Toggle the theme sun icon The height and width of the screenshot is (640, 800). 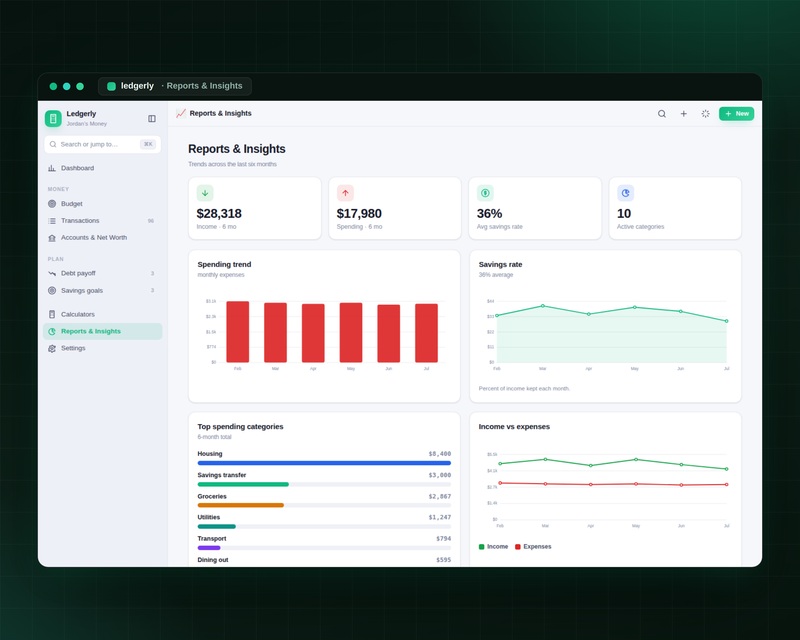coord(706,114)
